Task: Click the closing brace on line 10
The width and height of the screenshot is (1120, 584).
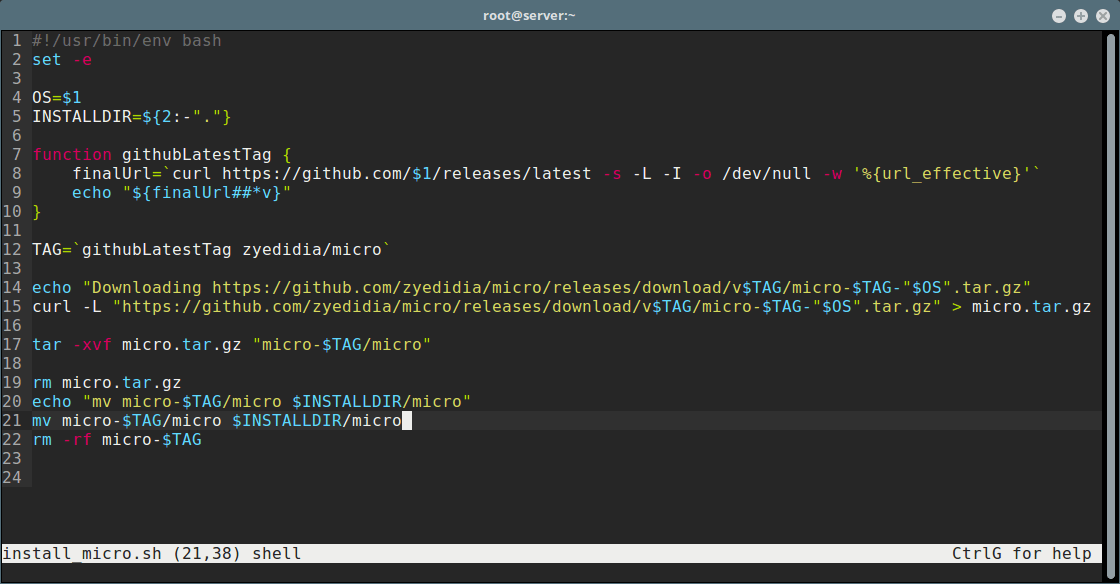Action: (x=36, y=211)
